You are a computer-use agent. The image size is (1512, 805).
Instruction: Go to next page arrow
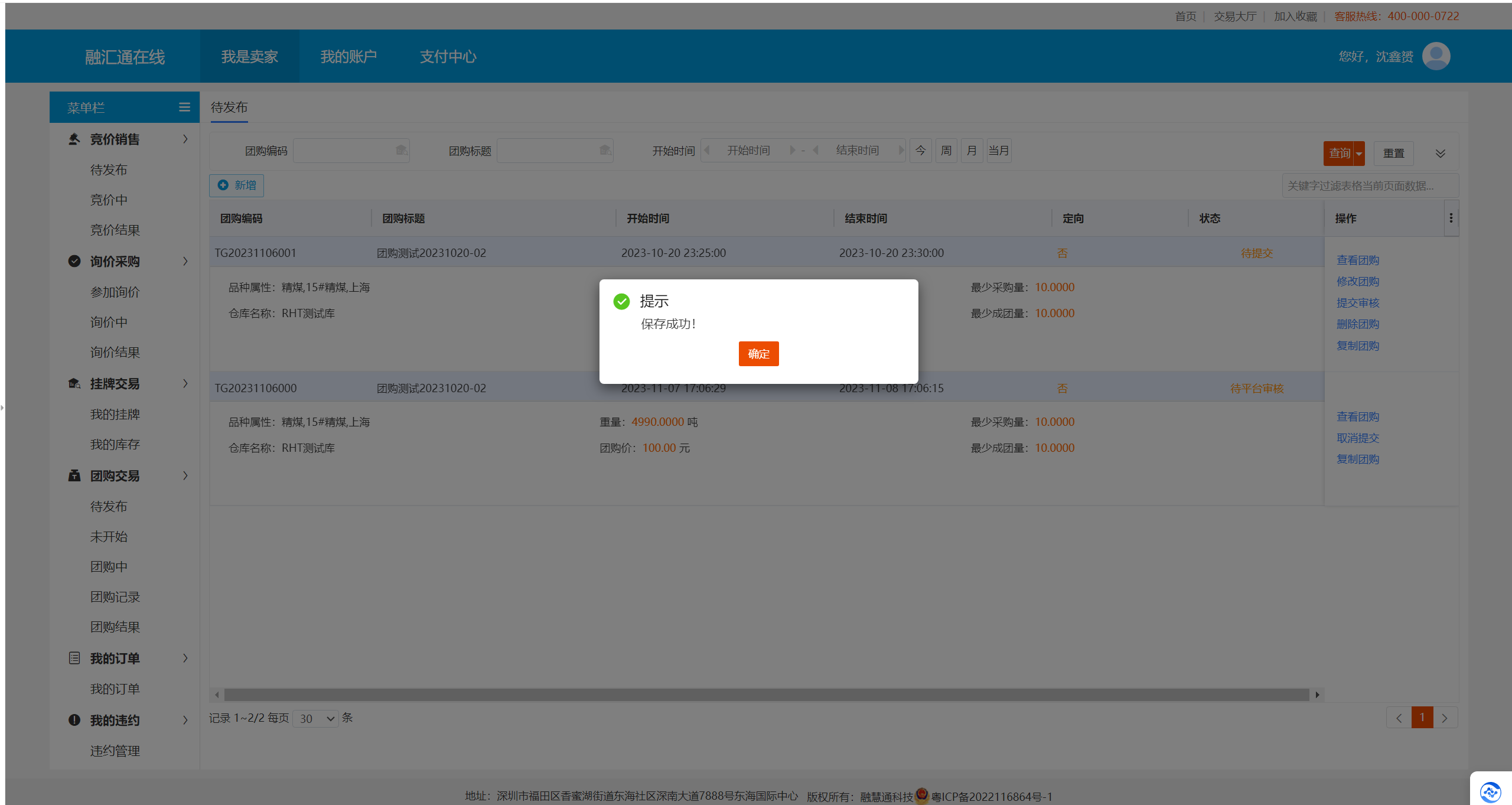point(1445,718)
